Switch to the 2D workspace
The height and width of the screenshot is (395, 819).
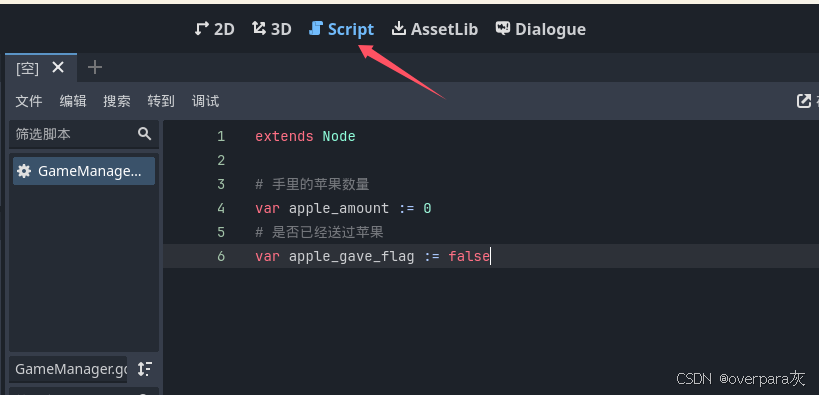pyautogui.click(x=214, y=29)
